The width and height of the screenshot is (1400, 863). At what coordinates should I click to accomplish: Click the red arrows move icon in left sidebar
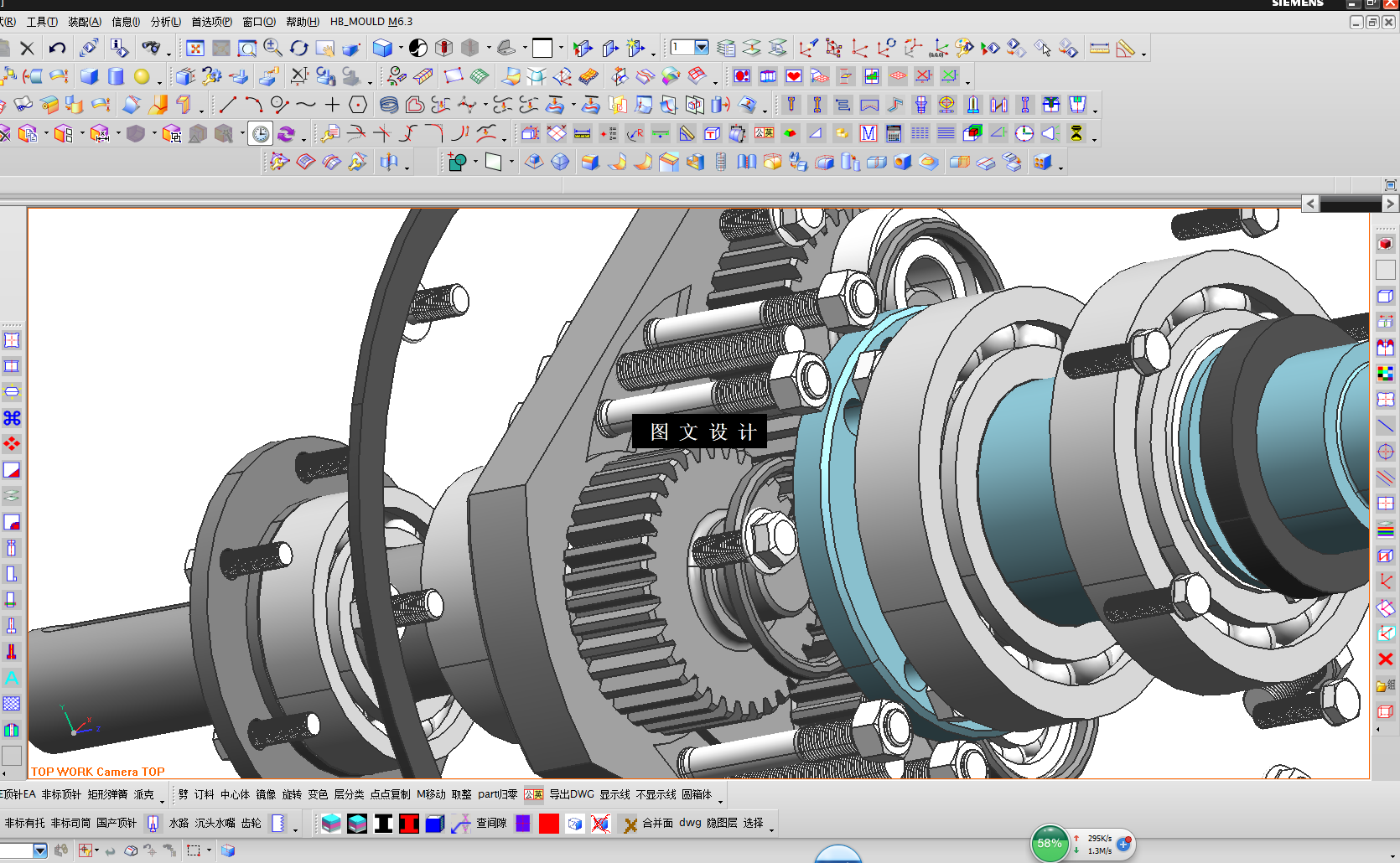click(12, 444)
